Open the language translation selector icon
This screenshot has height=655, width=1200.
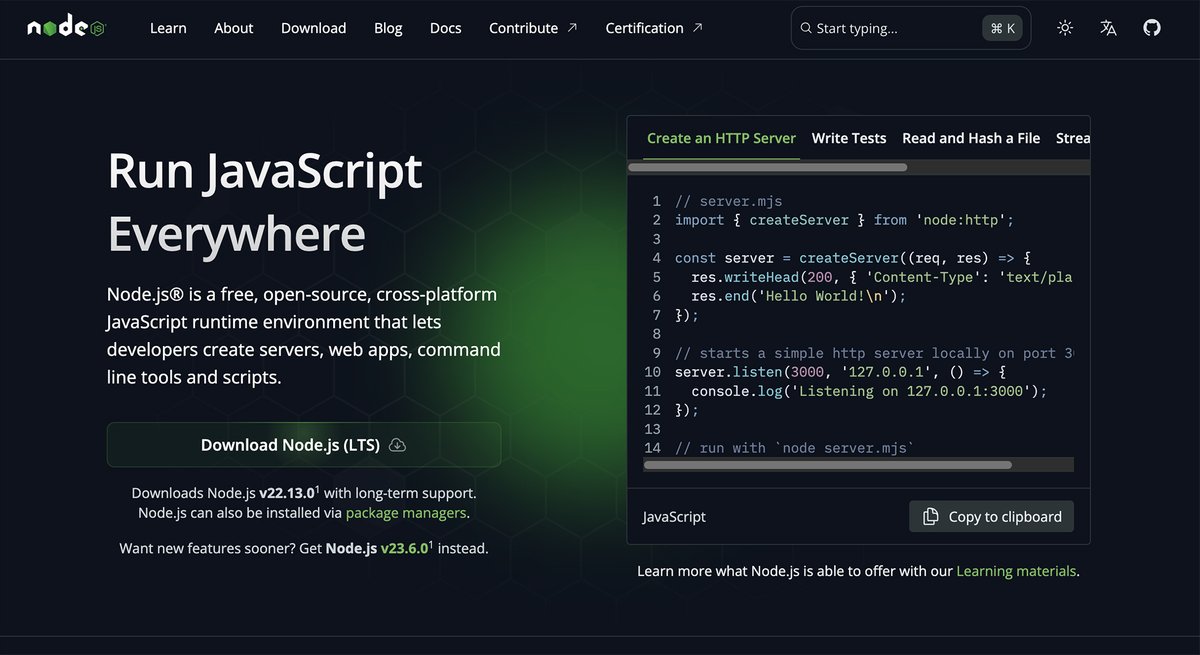click(x=1108, y=28)
